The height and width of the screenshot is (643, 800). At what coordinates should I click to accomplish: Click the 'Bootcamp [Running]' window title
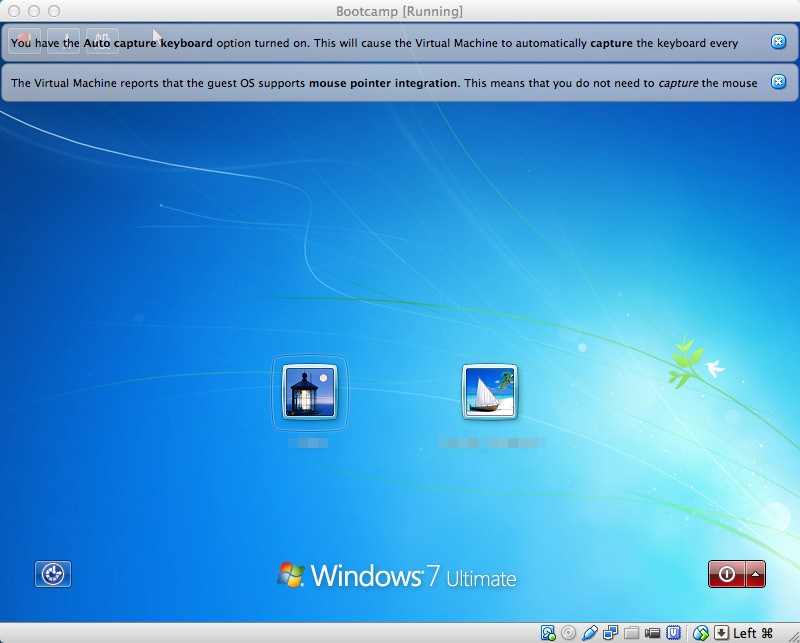tap(399, 11)
